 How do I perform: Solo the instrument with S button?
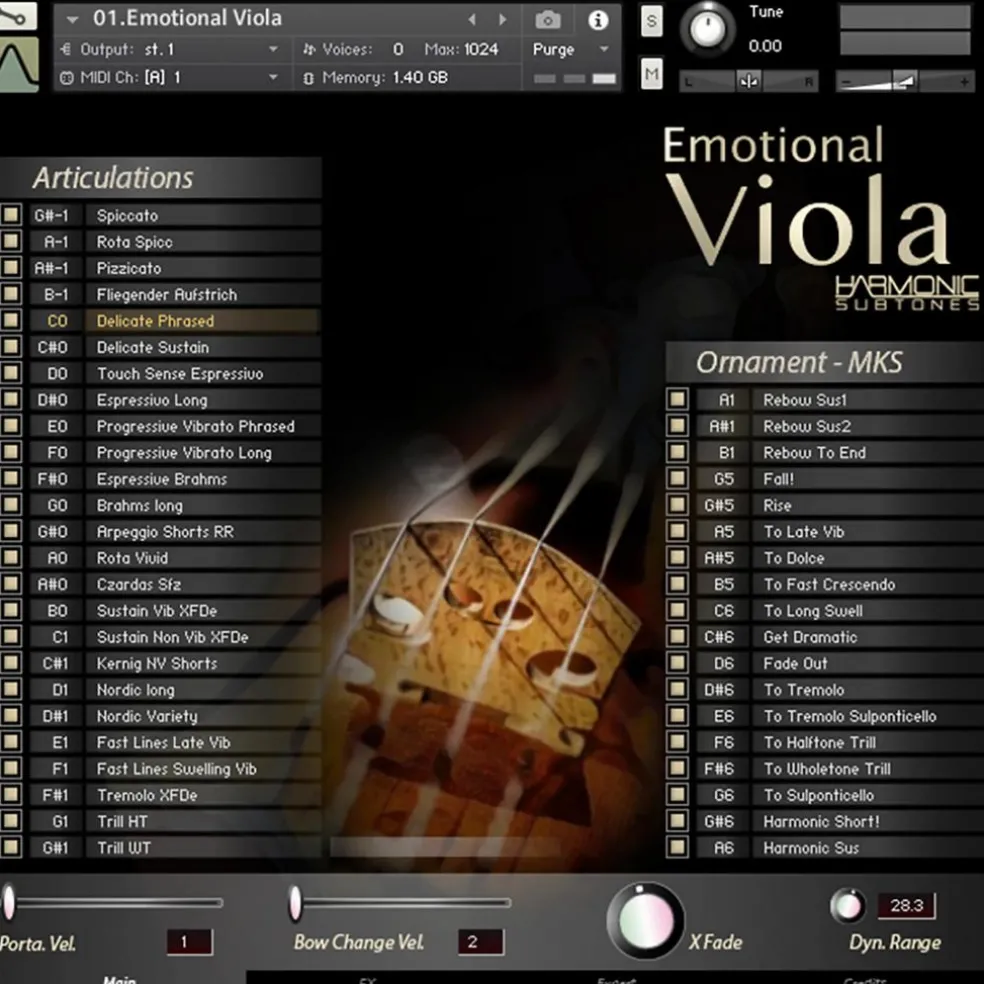[x=651, y=21]
